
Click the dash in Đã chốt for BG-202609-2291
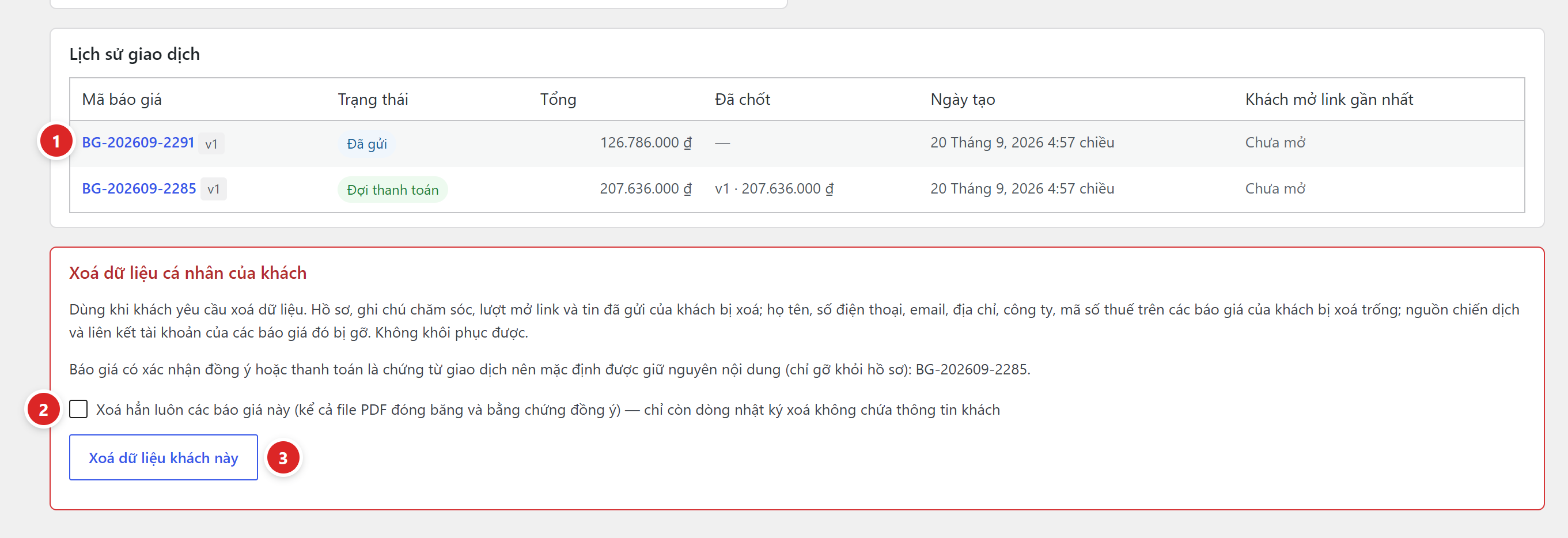pos(722,142)
